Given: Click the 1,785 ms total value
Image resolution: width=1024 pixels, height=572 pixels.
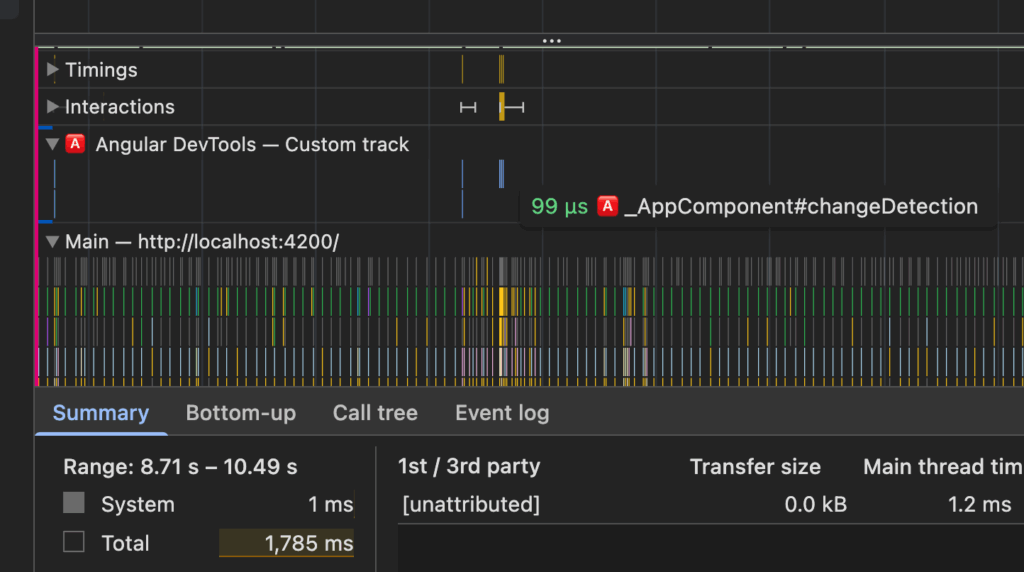Looking at the screenshot, I should click(308, 543).
